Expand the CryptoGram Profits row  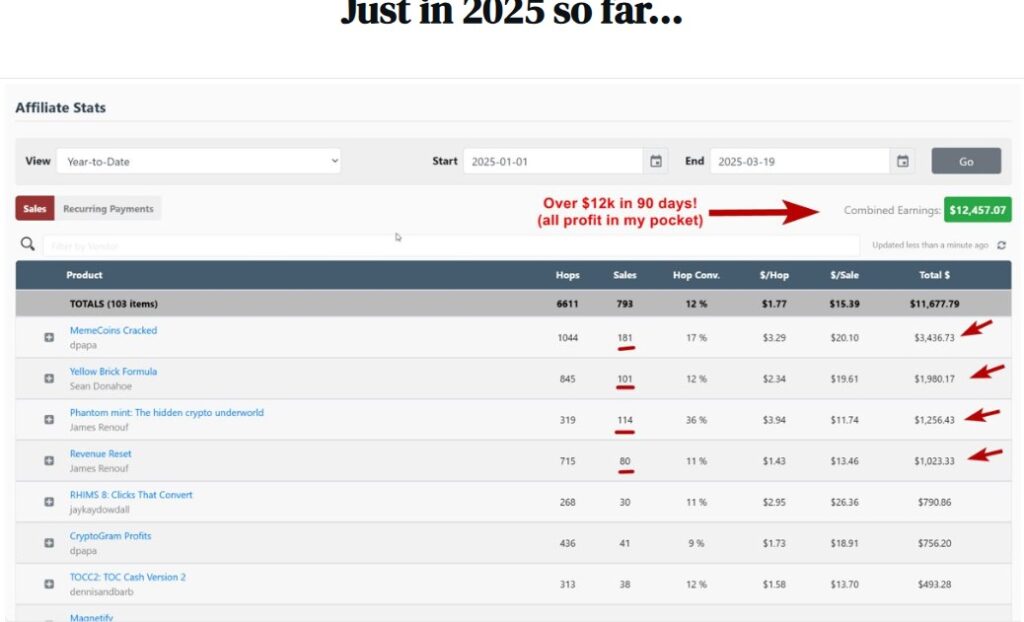click(x=49, y=542)
